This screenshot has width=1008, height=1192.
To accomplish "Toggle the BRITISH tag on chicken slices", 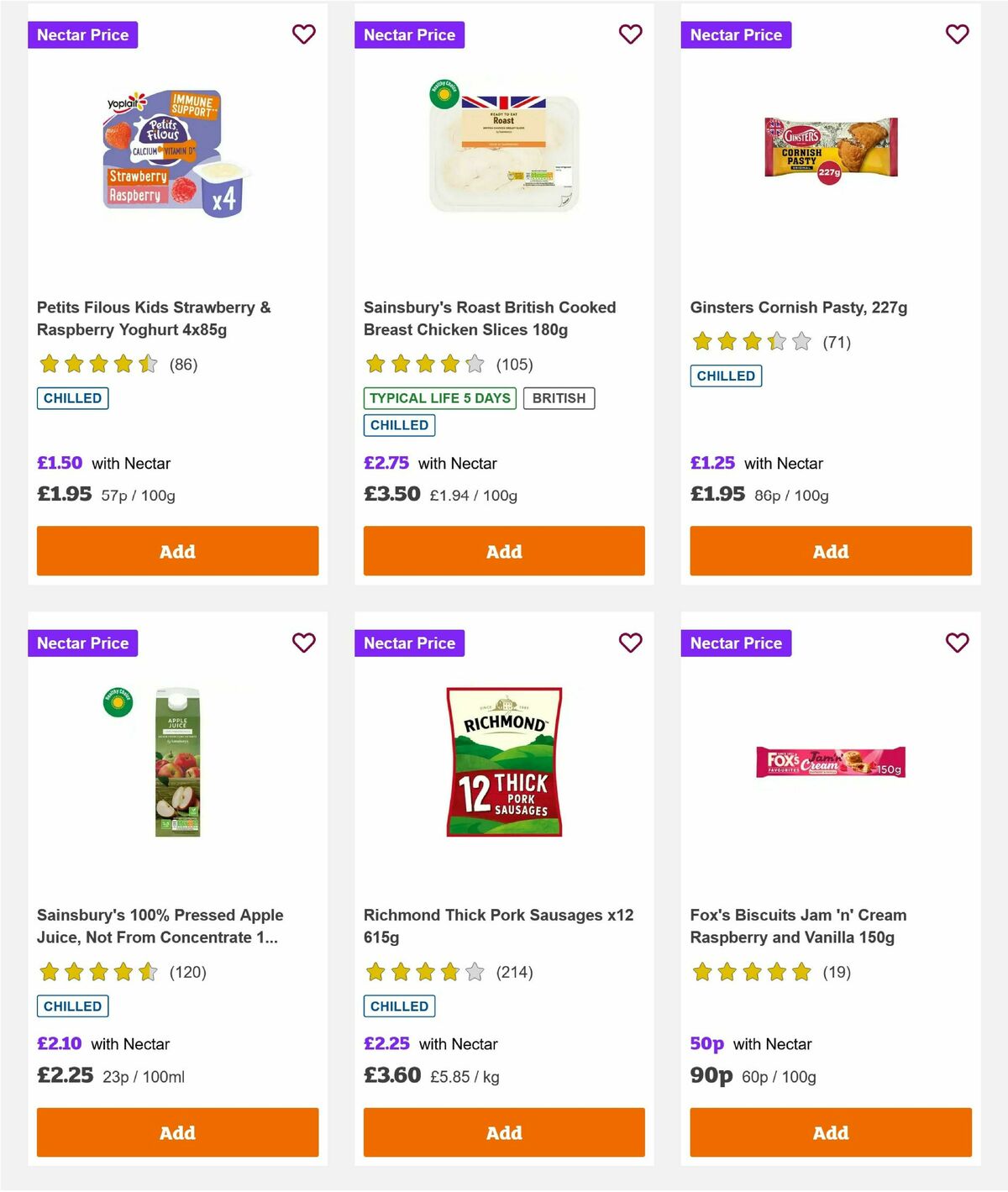I will [x=559, y=397].
